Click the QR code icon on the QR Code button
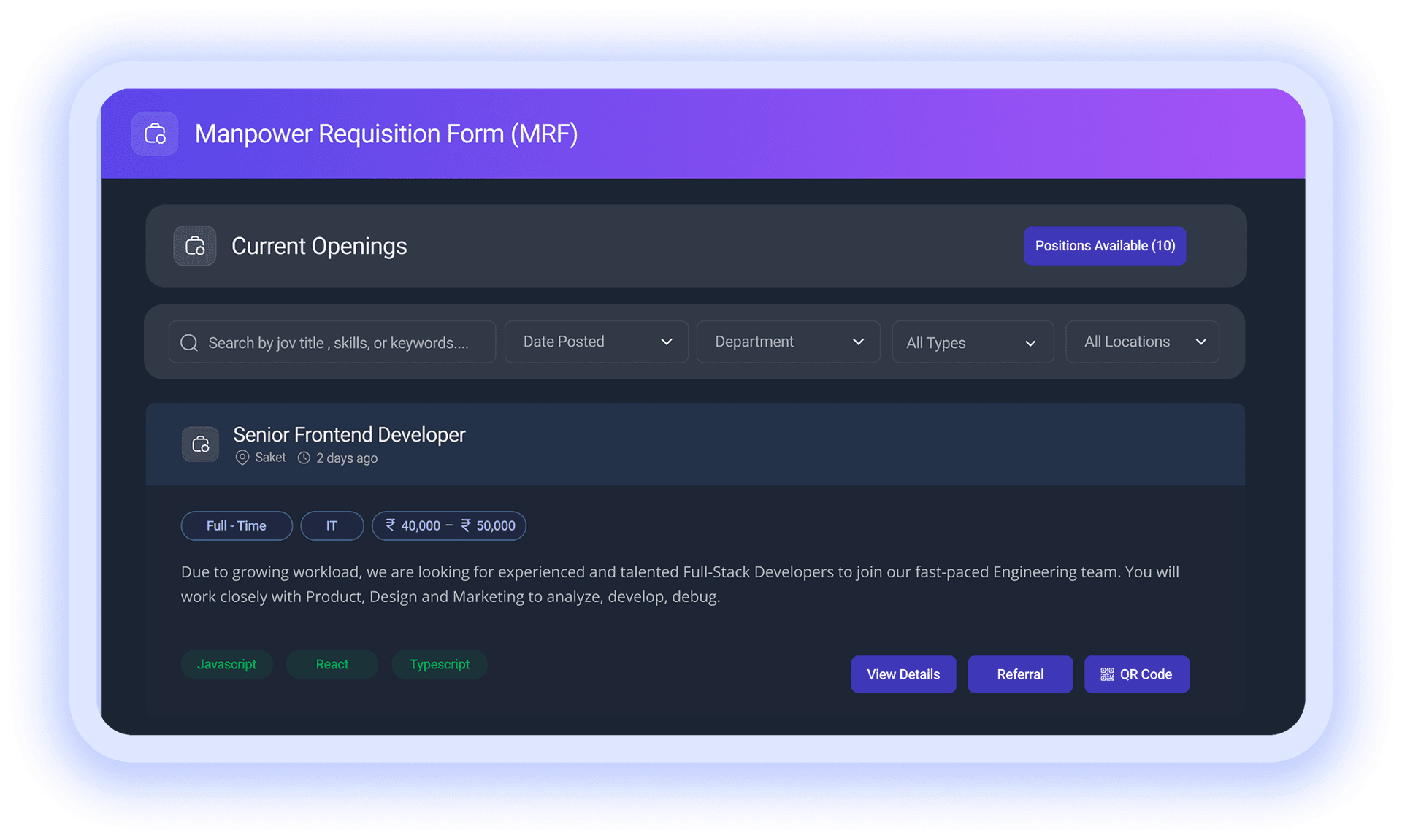Image resolution: width=1402 pixels, height=840 pixels. (1107, 674)
